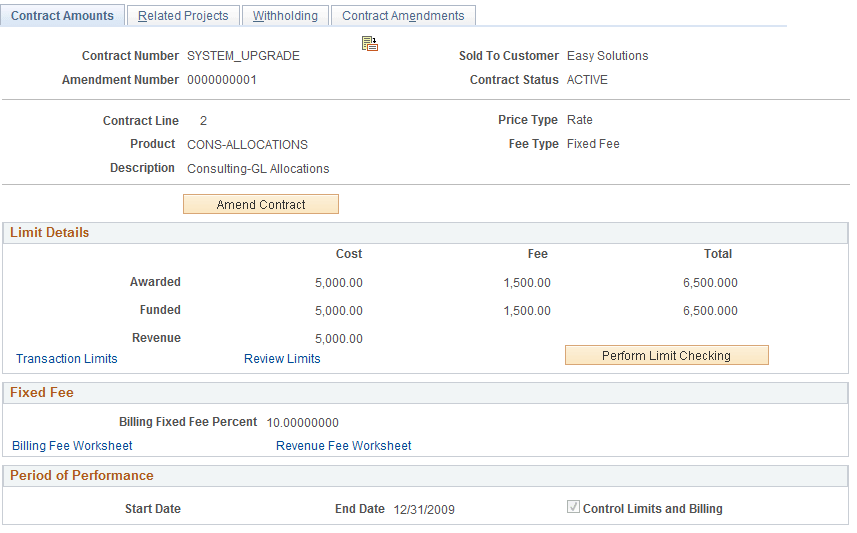Screen dimensions: 857x533
Task: Click the Billing Fixed Fee Percent value
Action: point(302,423)
